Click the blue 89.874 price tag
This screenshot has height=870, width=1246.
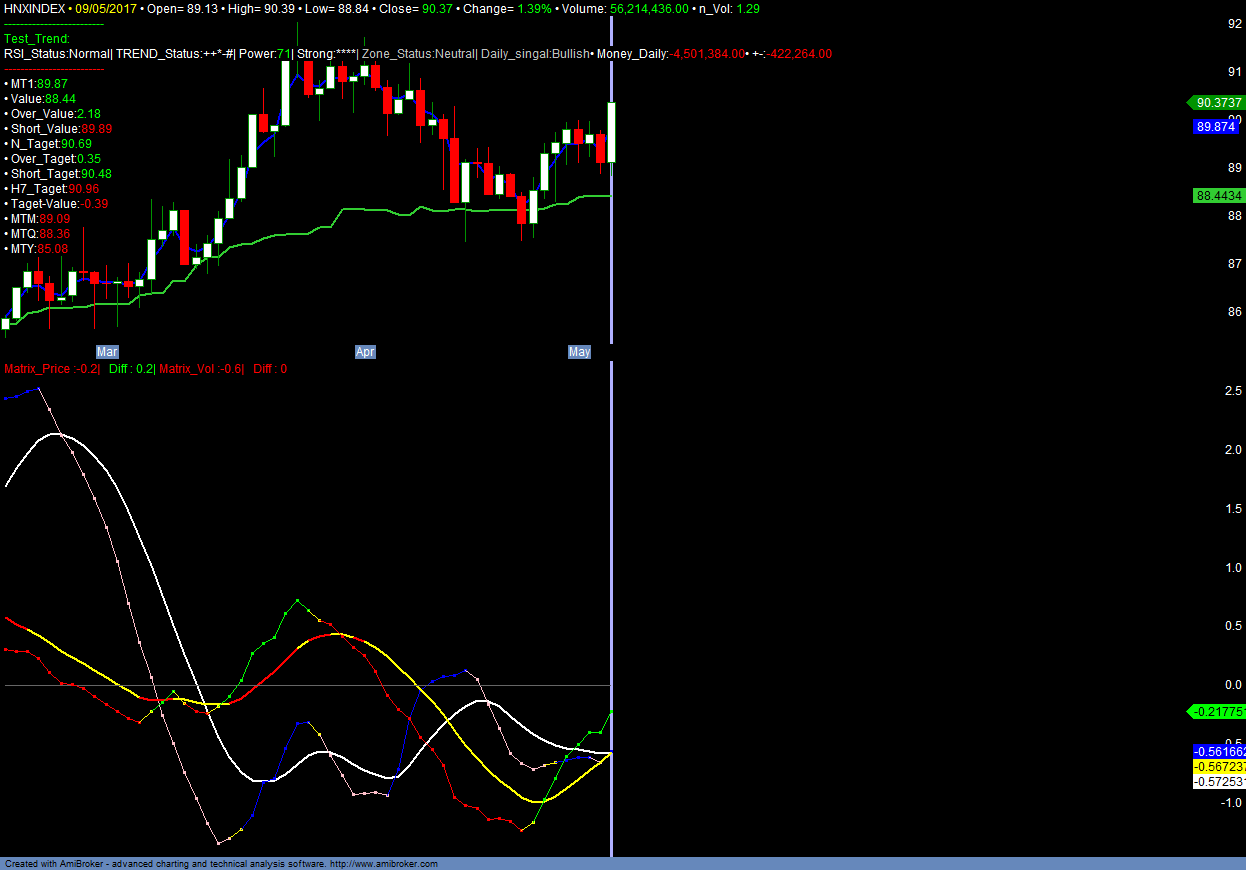tap(1218, 127)
